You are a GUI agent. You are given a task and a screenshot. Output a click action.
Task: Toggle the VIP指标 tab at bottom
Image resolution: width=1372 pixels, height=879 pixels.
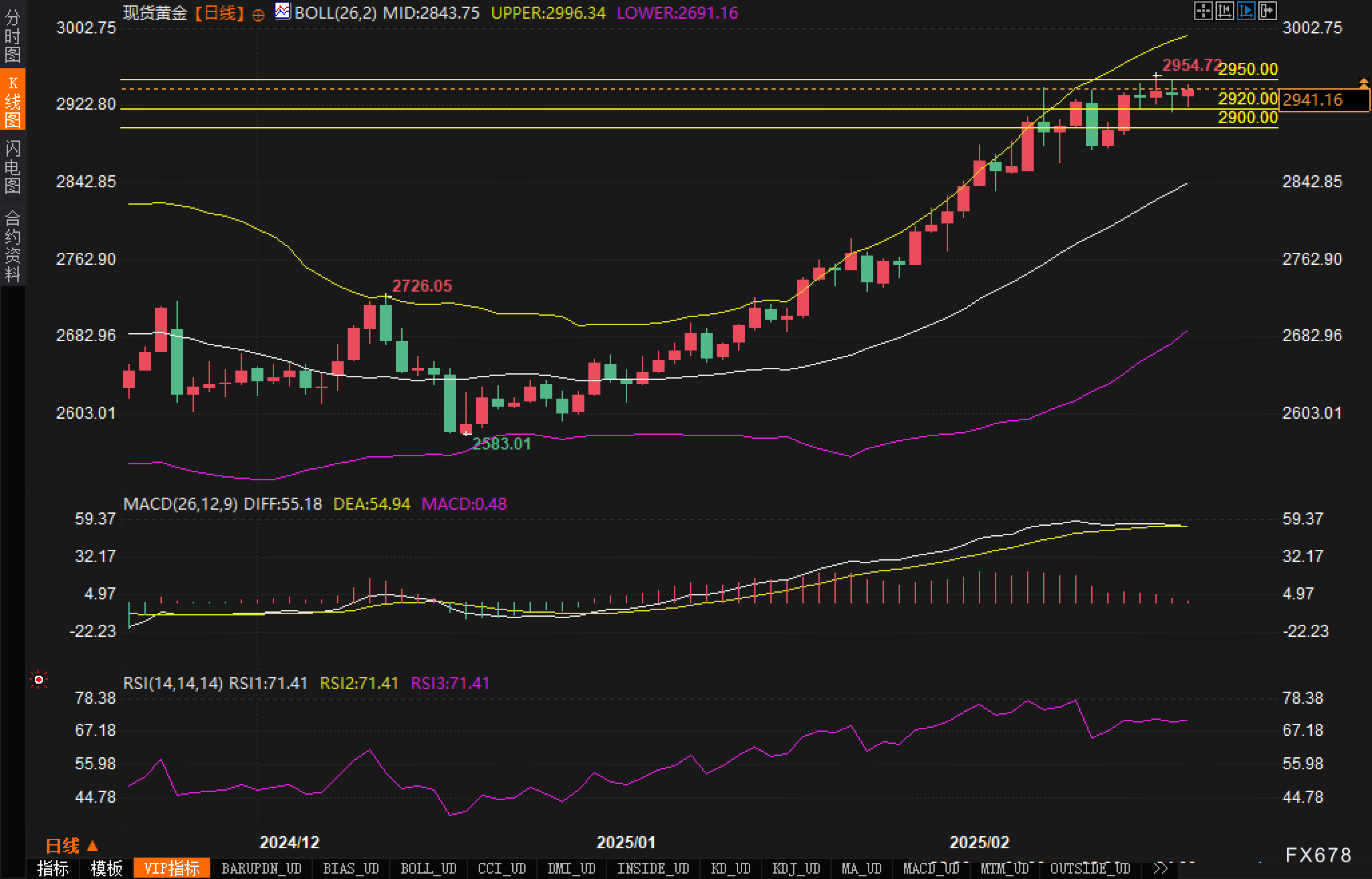tap(172, 868)
